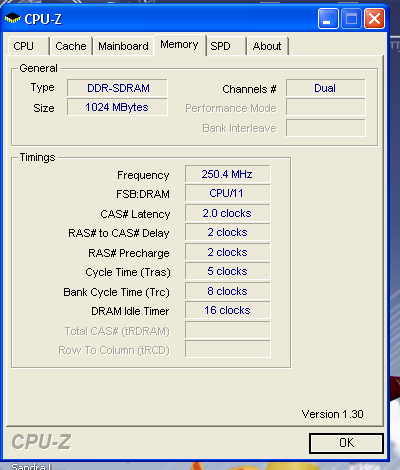This screenshot has height=470, width=400.
Task: Click the Channels # label
Action: tap(249, 89)
